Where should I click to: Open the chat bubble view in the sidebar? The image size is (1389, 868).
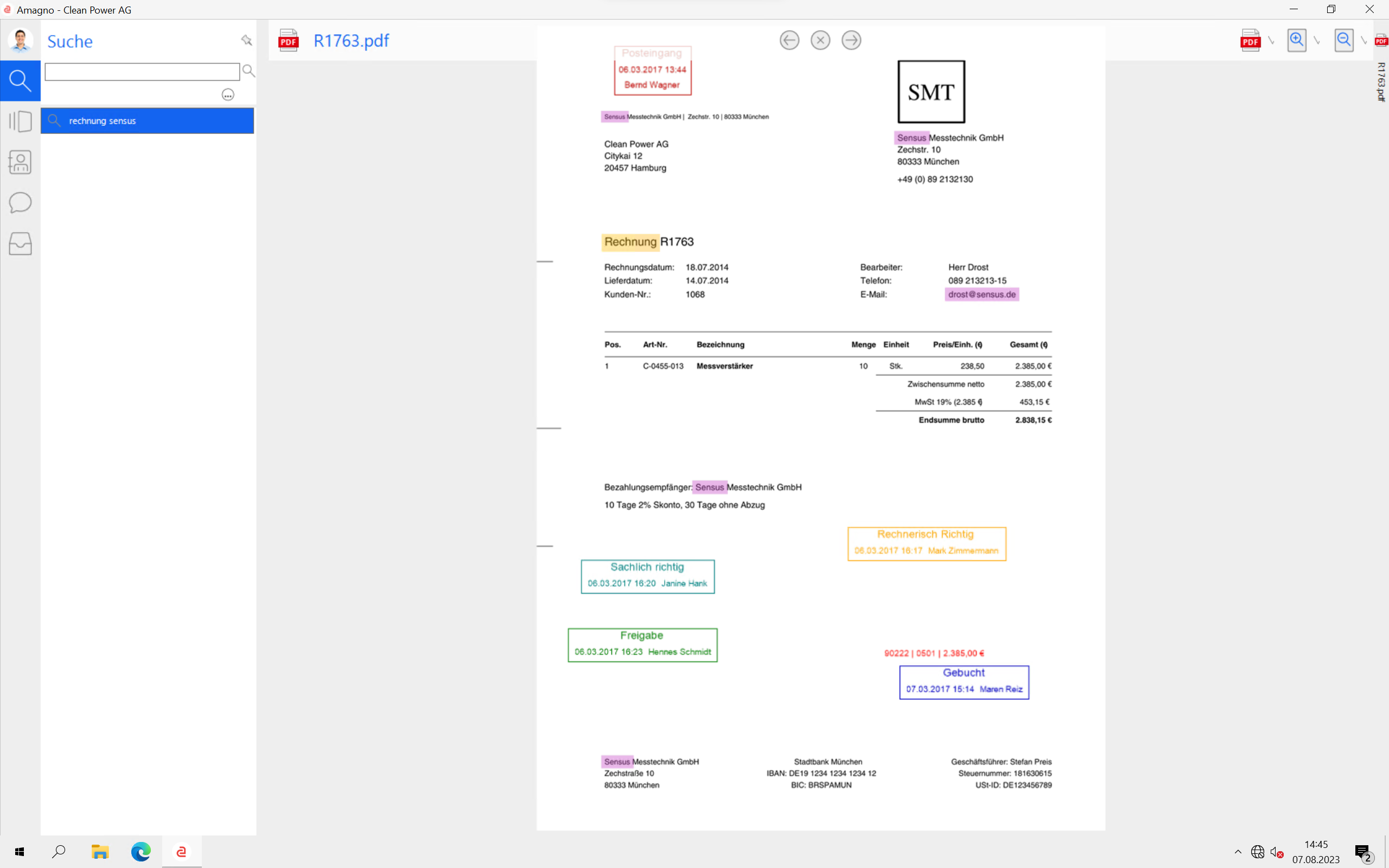[x=20, y=203]
